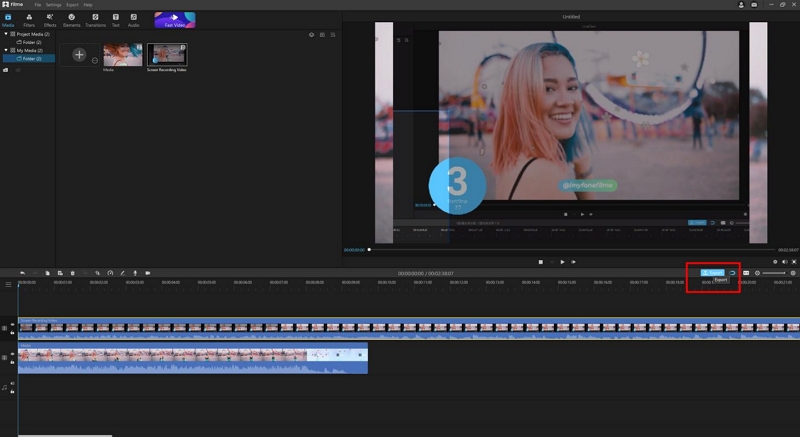
Task: Lock the Media video track
Action: (12, 362)
